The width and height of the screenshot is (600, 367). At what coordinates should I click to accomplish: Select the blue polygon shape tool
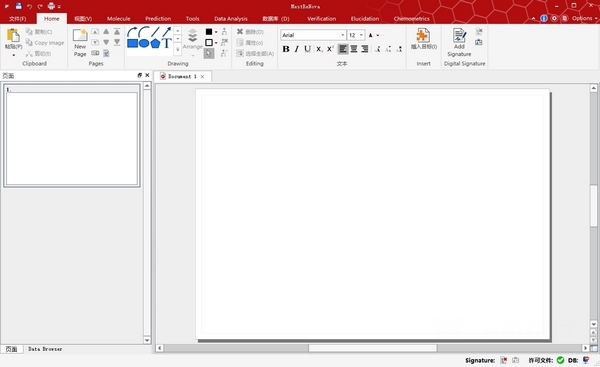[x=155, y=43]
